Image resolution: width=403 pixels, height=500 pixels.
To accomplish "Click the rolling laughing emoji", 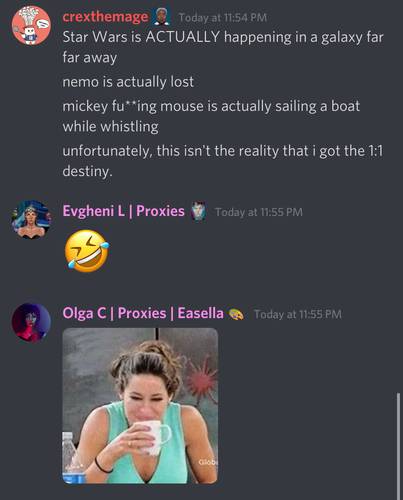I will [87, 251].
